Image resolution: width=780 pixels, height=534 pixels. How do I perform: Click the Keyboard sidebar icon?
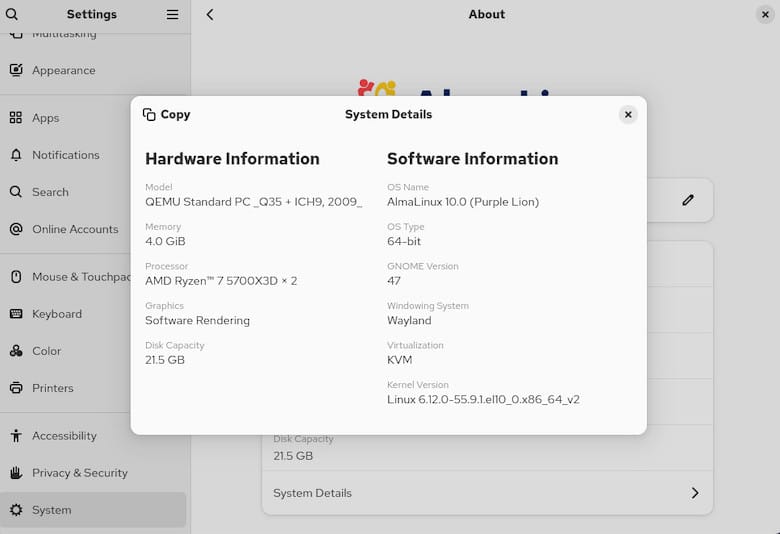(16, 314)
